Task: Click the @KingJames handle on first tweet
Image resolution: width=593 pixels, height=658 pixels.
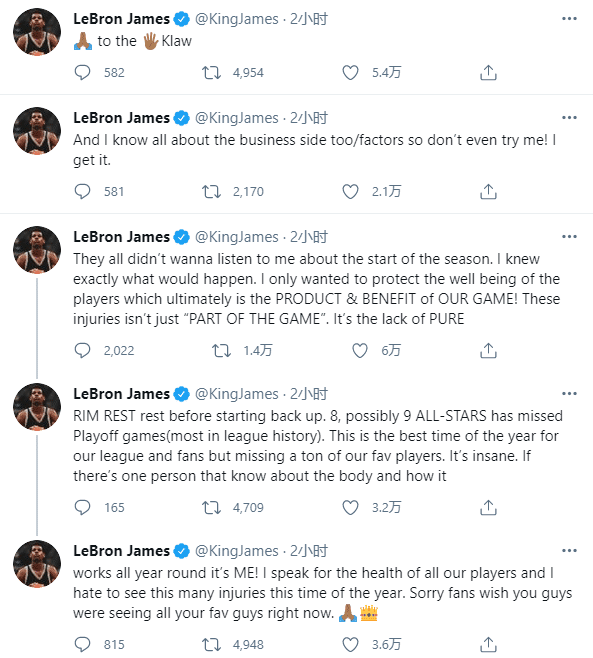Action: pos(237,19)
